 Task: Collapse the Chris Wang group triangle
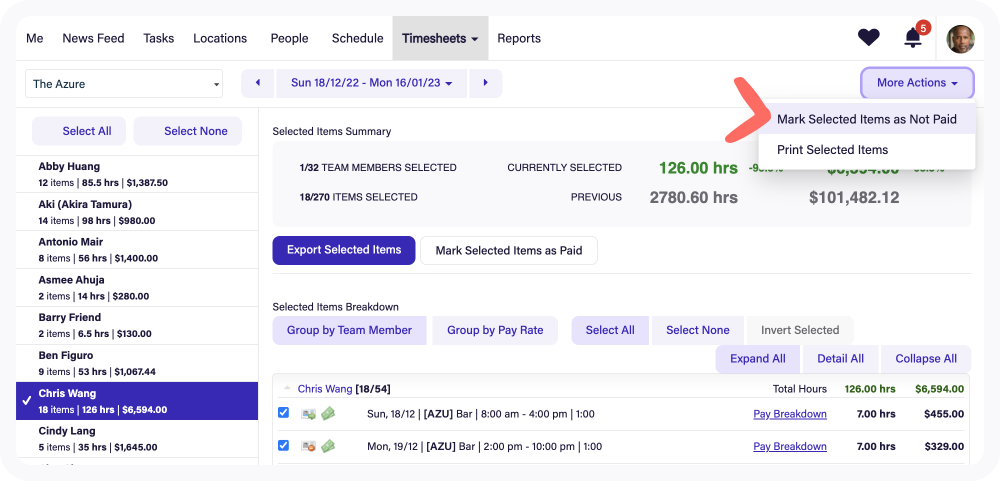click(288, 388)
